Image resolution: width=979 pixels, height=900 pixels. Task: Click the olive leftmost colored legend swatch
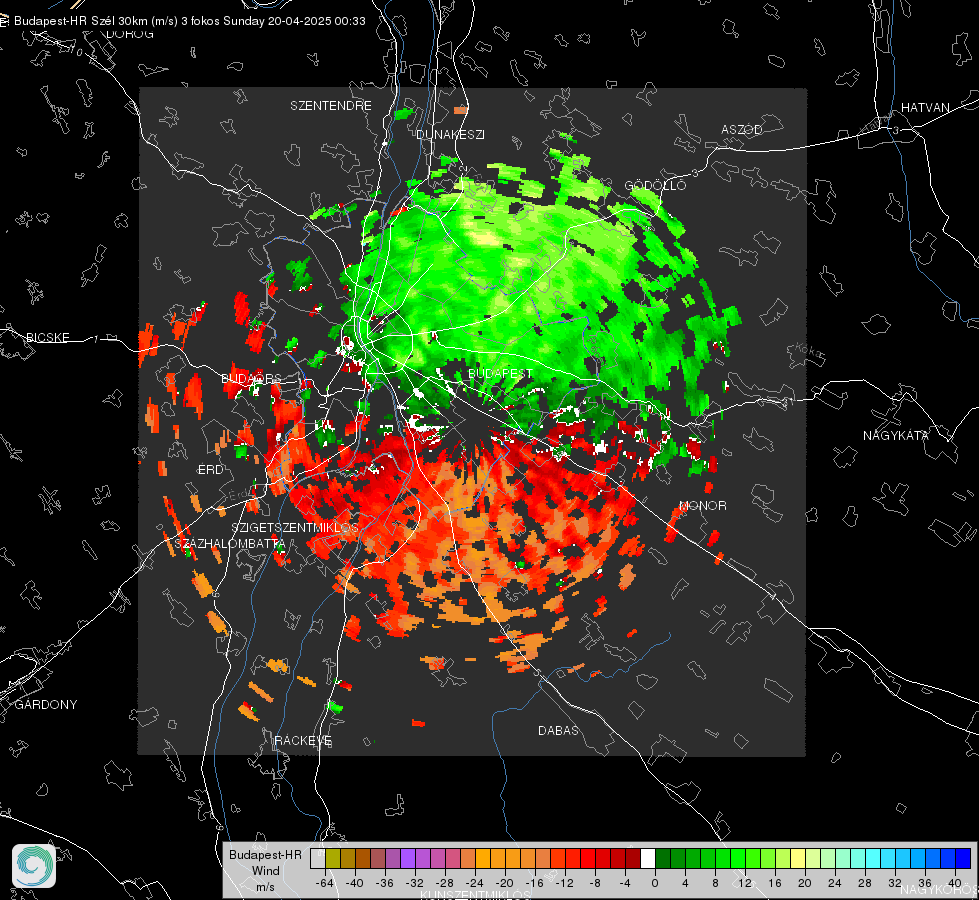pyautogui.click(x=333, y=858)
